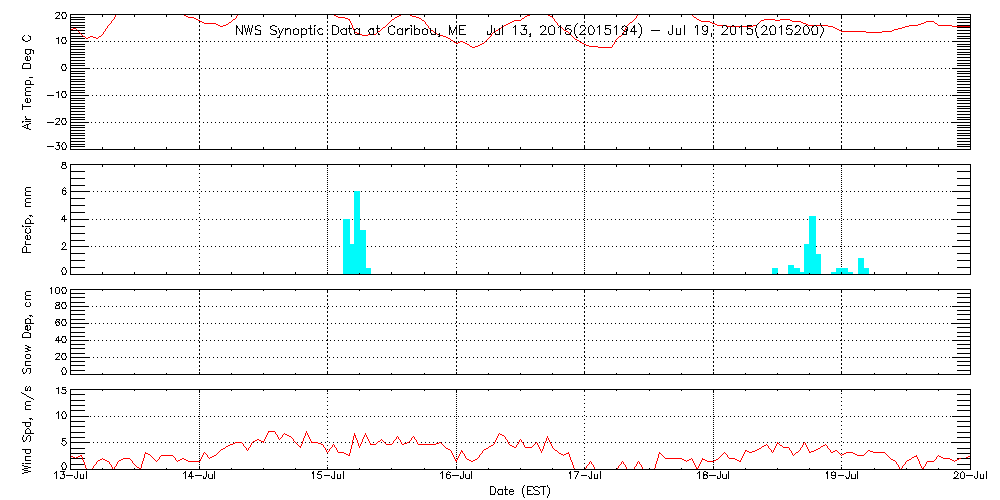Click the 14-Jul date tick label
The image size is (1000, 500).
click(200, 477)
